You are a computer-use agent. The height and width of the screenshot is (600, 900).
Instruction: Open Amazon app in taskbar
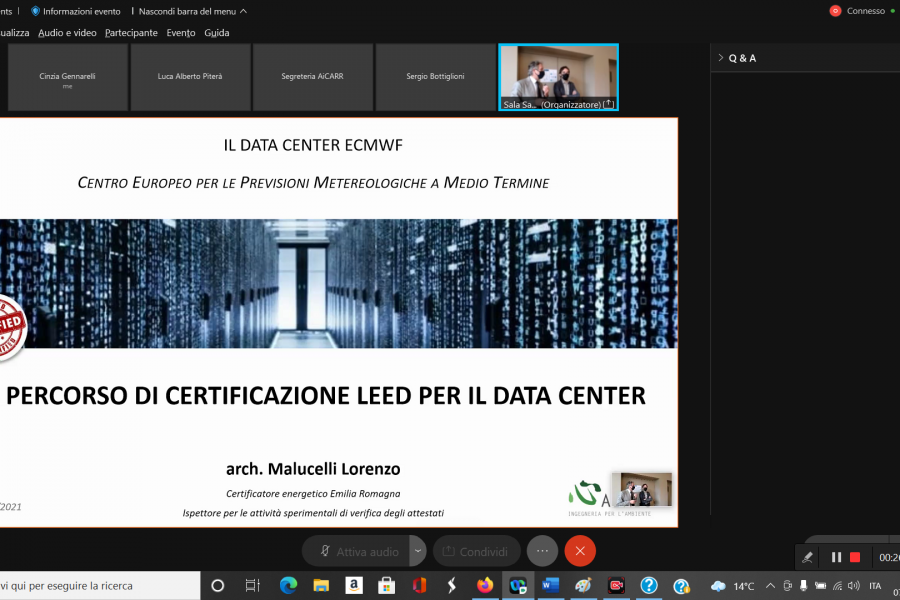point(354,586)
